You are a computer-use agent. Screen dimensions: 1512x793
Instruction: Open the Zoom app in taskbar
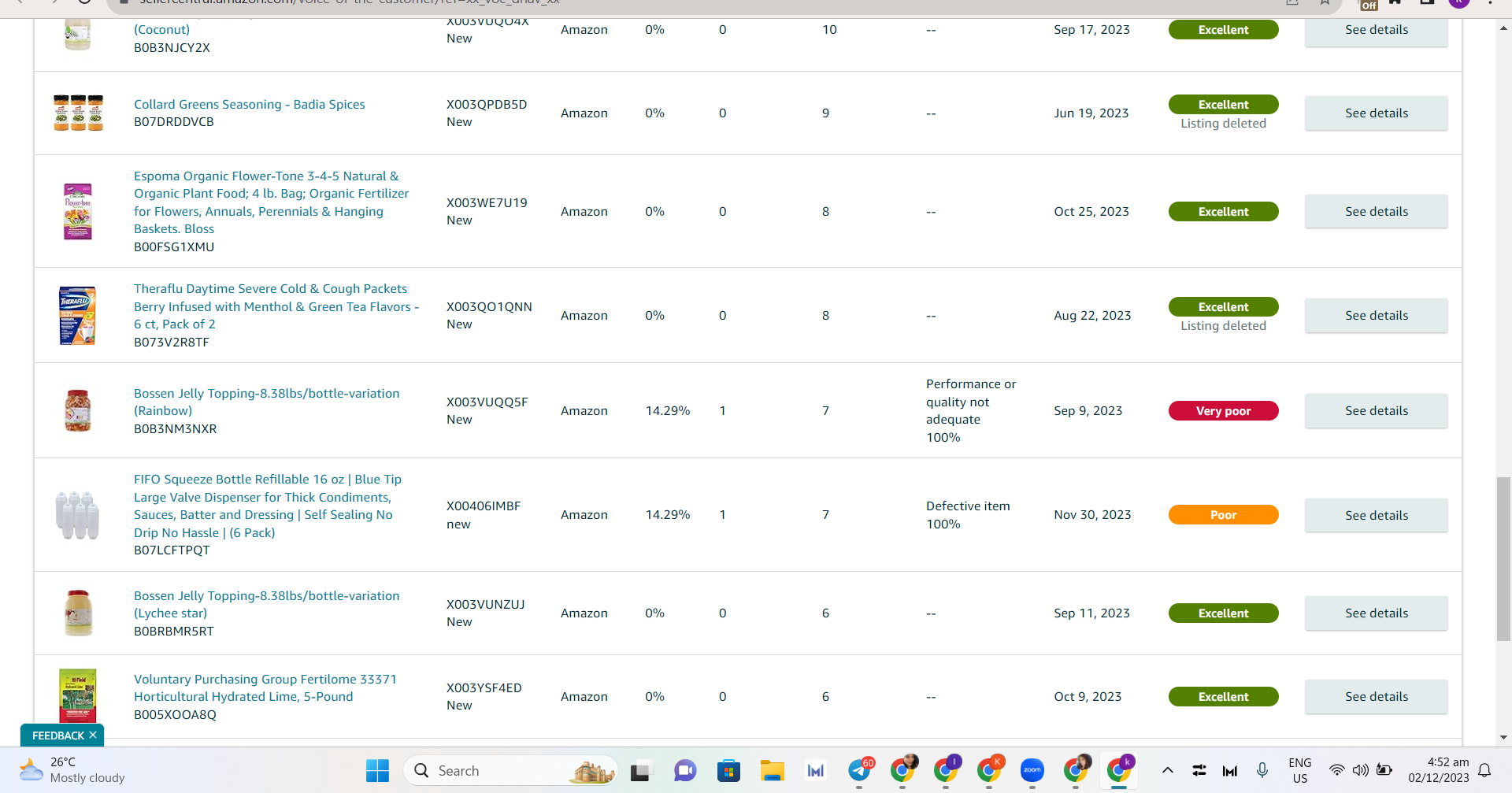(1032, 770)
